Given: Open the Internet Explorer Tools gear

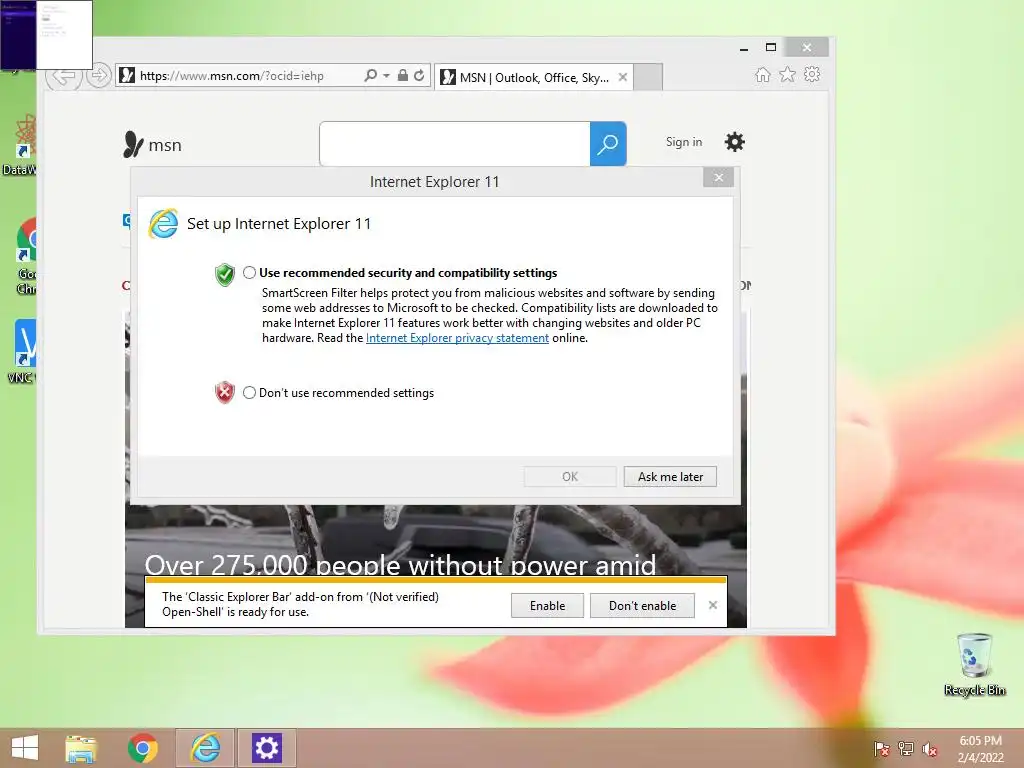Looking at the screenshot, I should tap(812, 74).
